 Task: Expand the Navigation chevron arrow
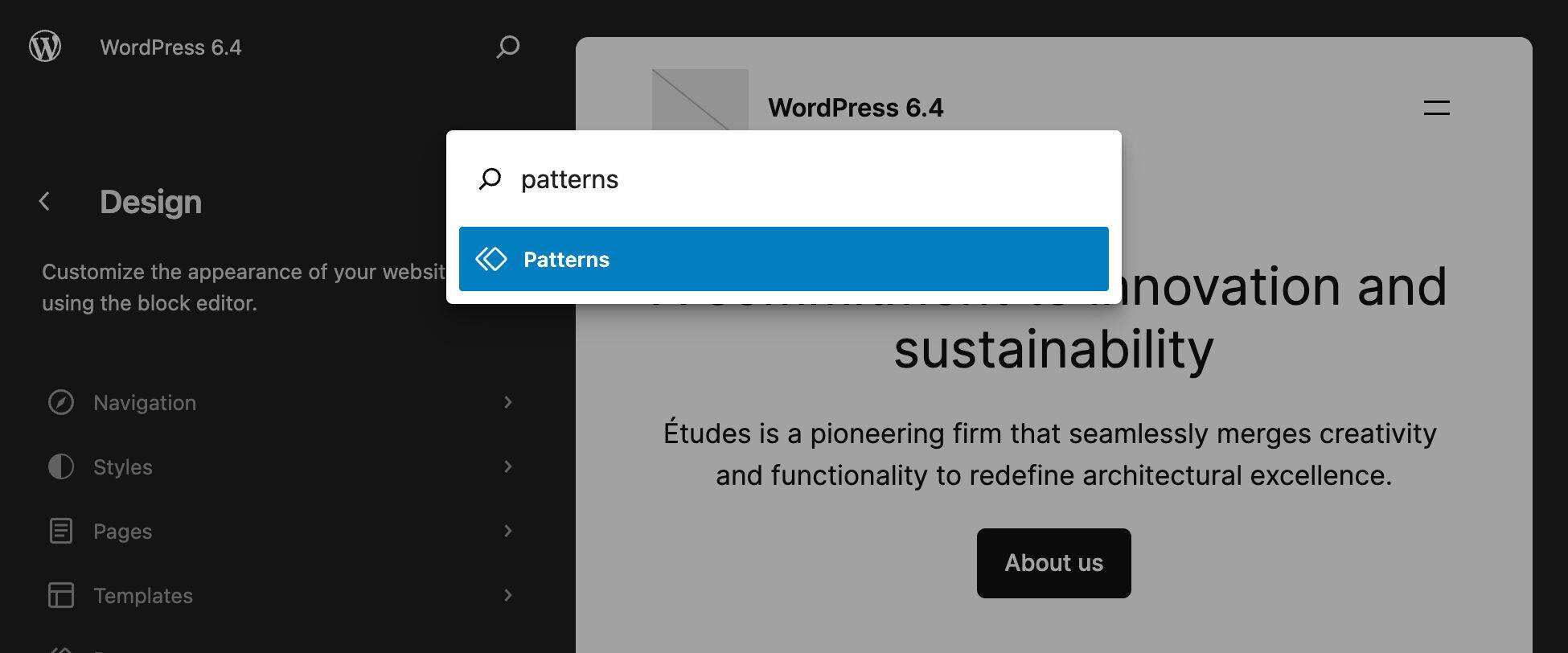(507, 402)
